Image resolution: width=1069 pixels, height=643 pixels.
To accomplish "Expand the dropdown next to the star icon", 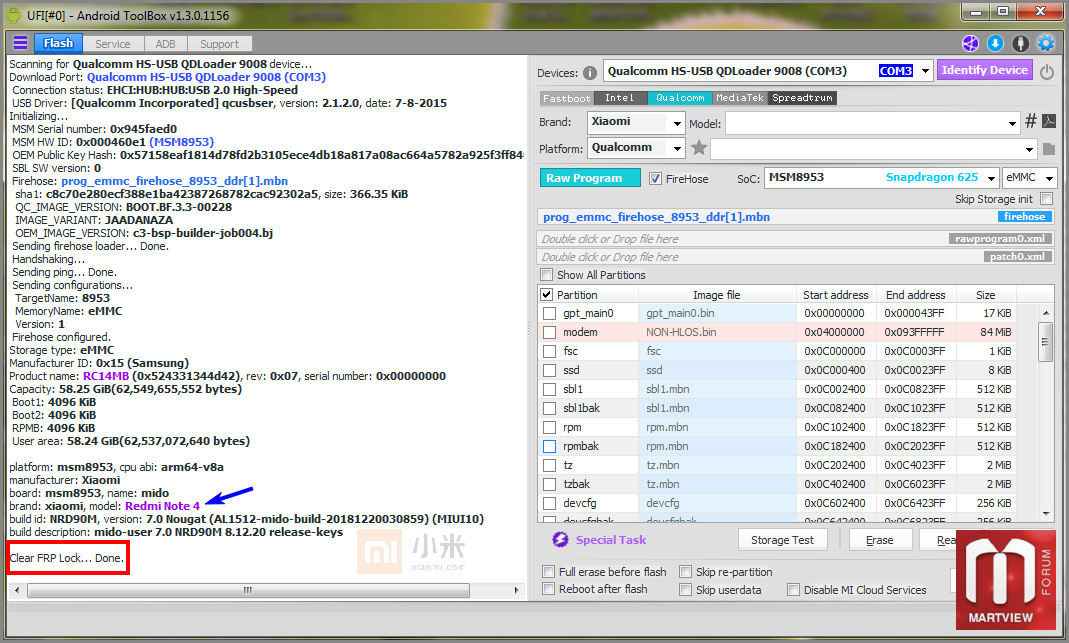I will (x=1029, y=149).
